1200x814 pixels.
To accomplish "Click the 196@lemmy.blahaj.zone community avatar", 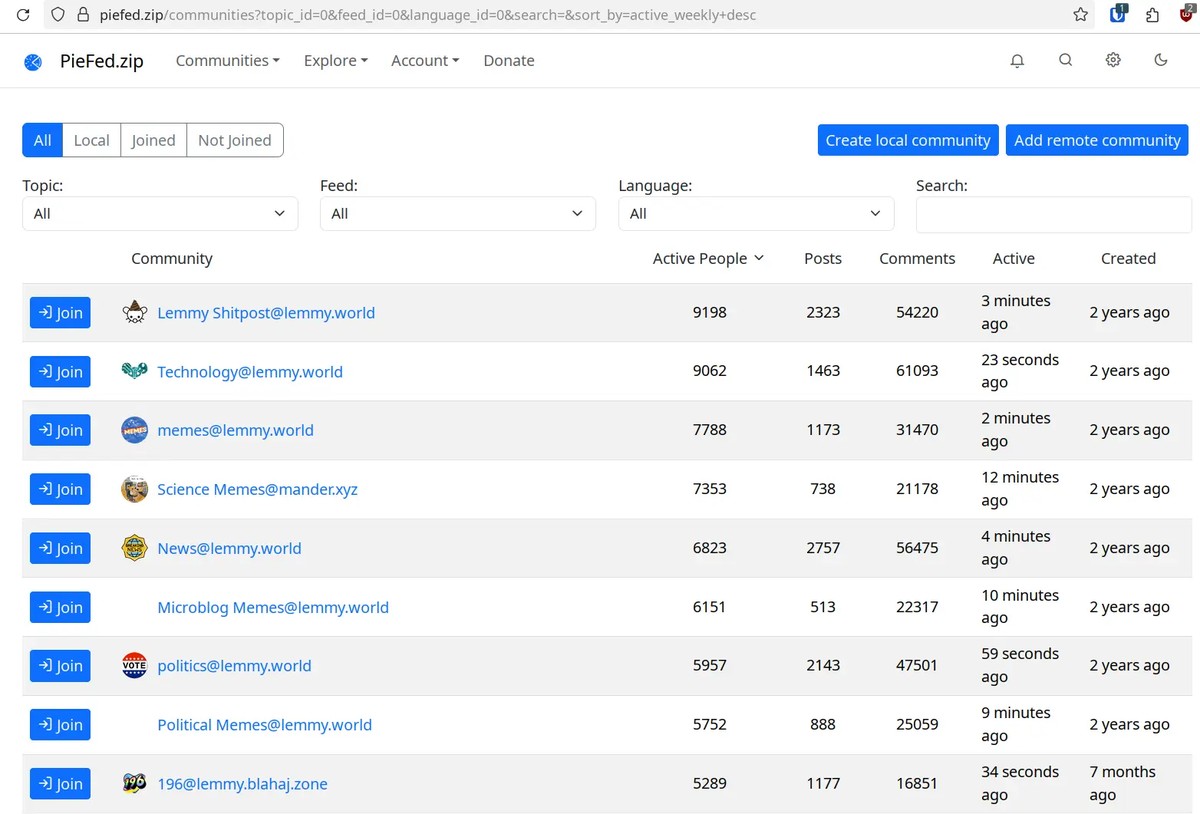I will coord(134,784).
